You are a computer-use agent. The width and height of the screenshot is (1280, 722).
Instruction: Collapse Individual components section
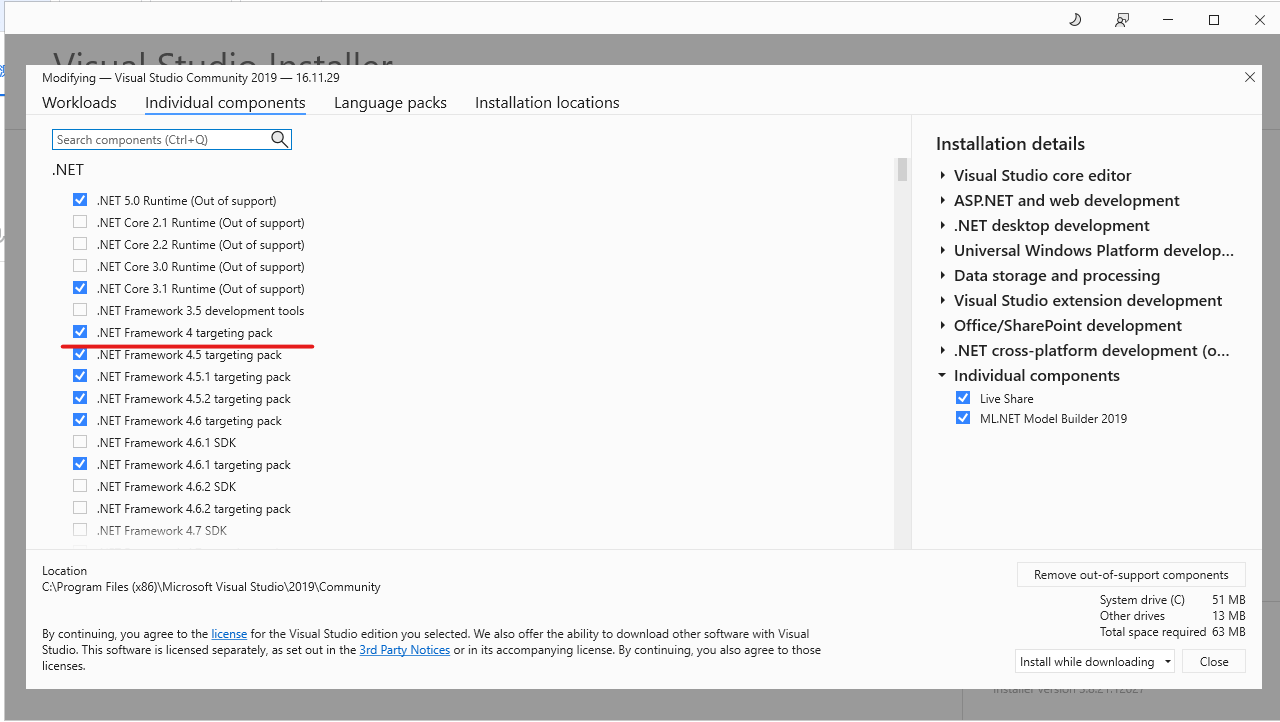[942, 376]
